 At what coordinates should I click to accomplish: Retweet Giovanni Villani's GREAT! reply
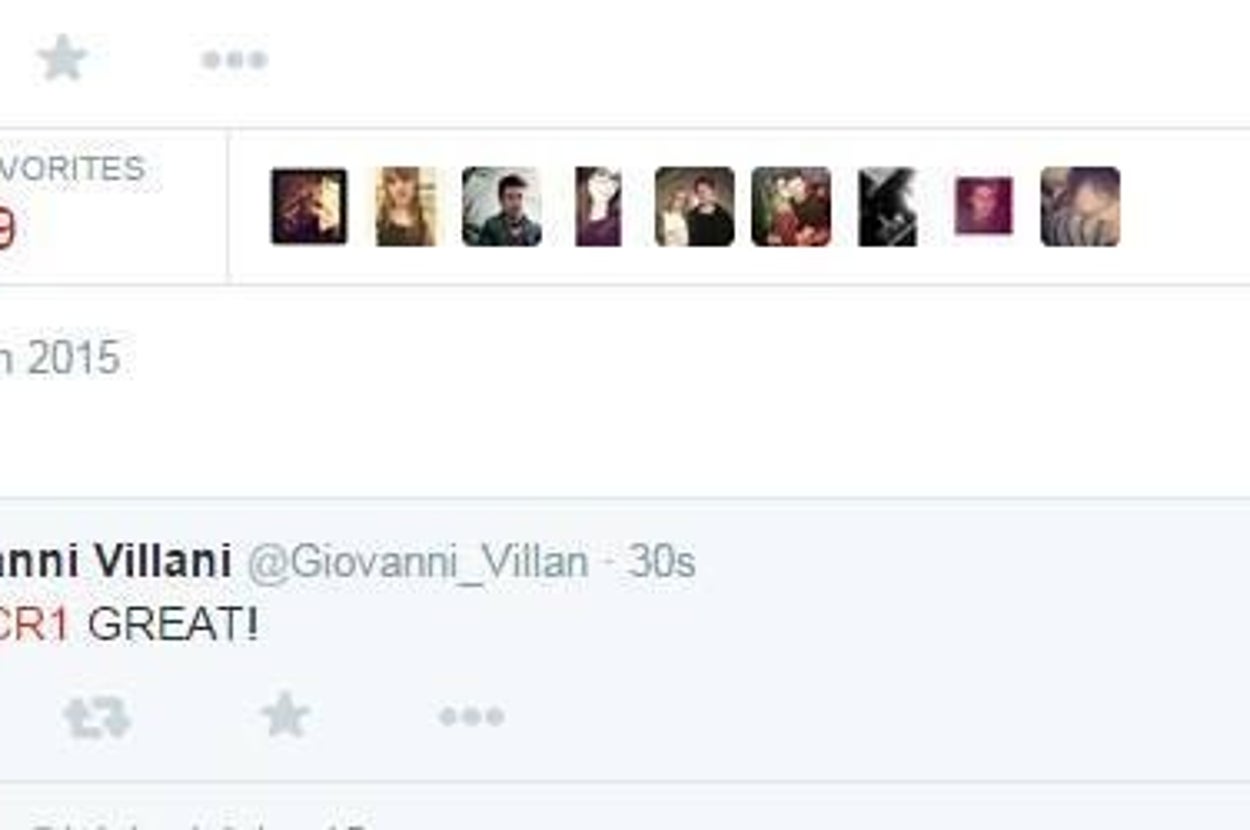pos(97,717)
